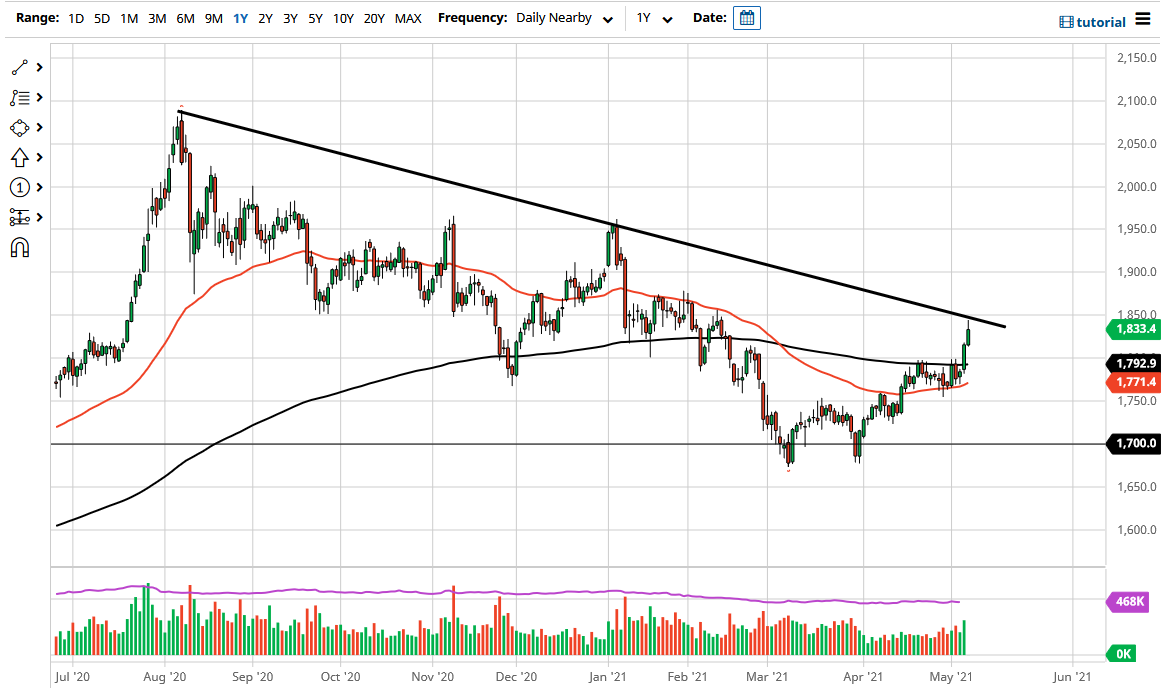Screen dimensions: 1161x699
Task: Open the Daily Nearby frequency dropdown
Action: click(x=564, y=18)
